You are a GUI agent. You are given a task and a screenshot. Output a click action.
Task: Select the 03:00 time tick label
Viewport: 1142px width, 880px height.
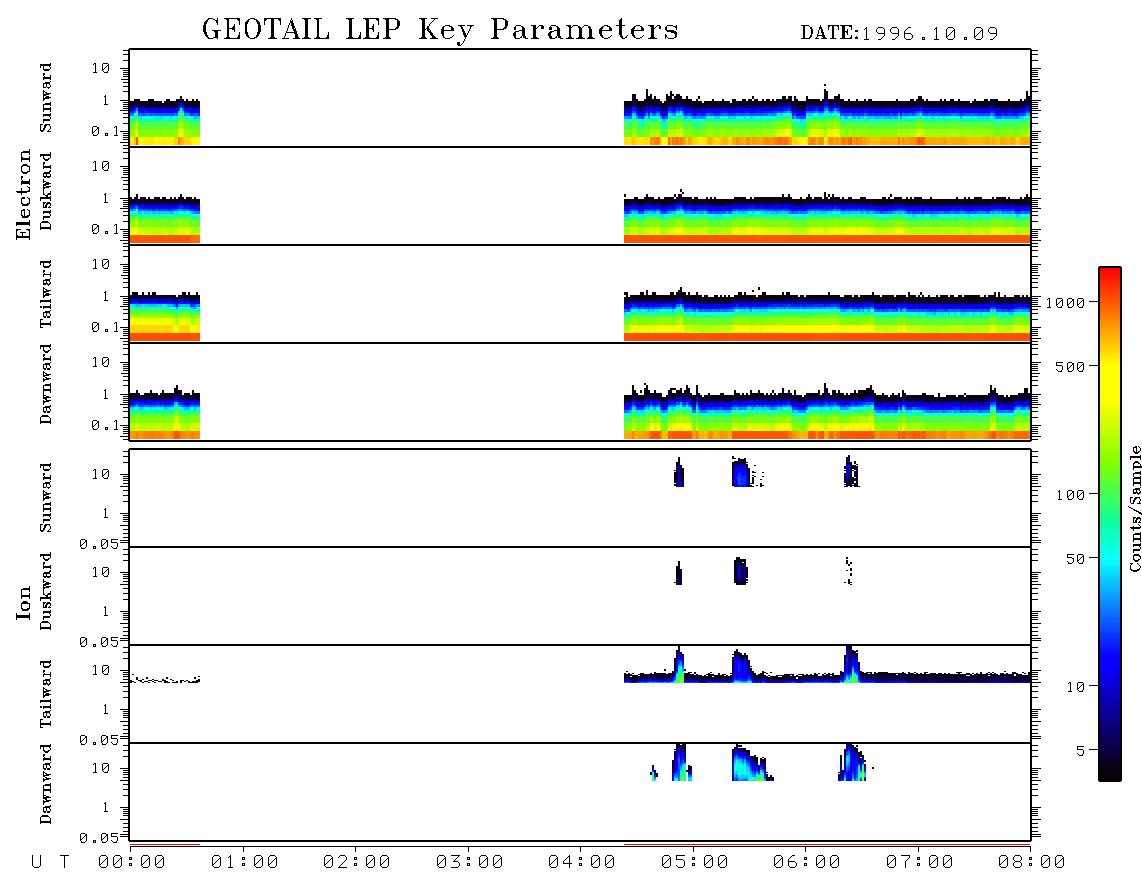click(x=469, y=863)
